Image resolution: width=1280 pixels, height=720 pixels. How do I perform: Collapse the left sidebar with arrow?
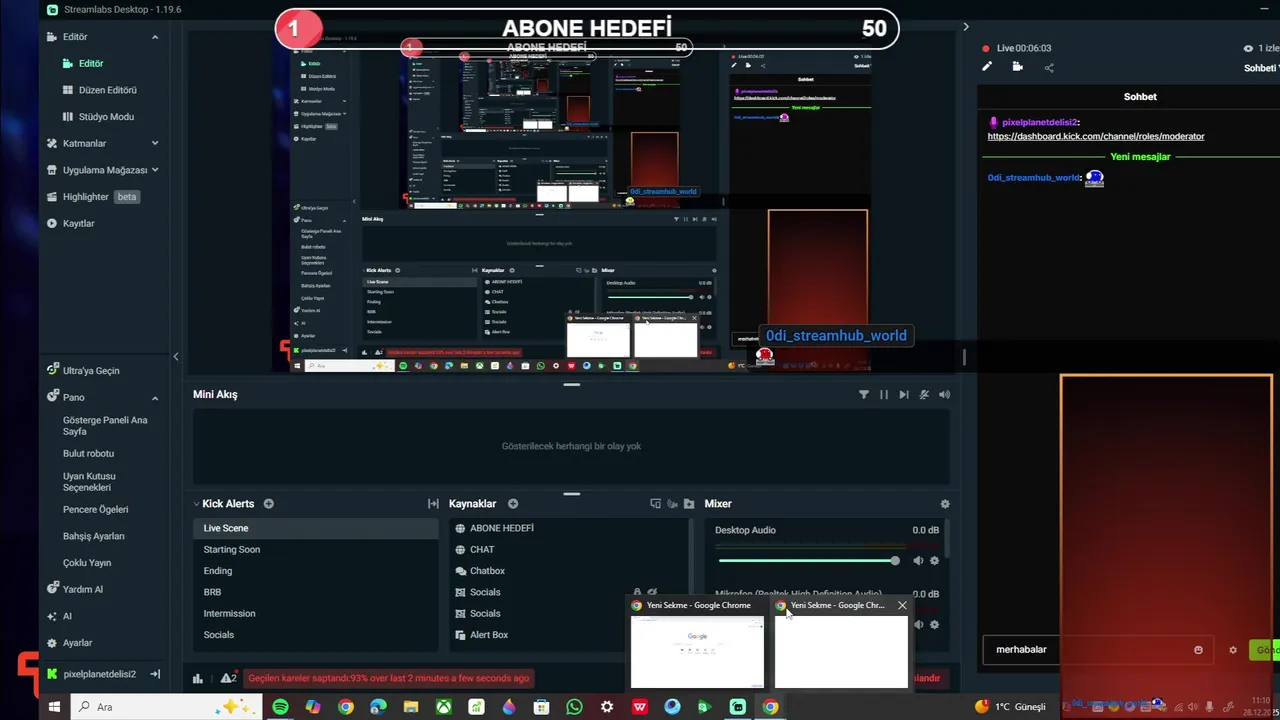pyautogui.click(x=176, y=356)
